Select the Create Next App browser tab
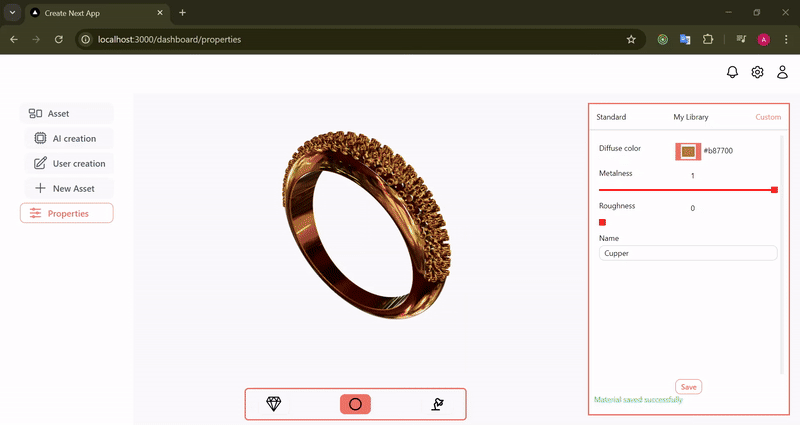This screenshot has width=800, height=425. click(97, 13)
